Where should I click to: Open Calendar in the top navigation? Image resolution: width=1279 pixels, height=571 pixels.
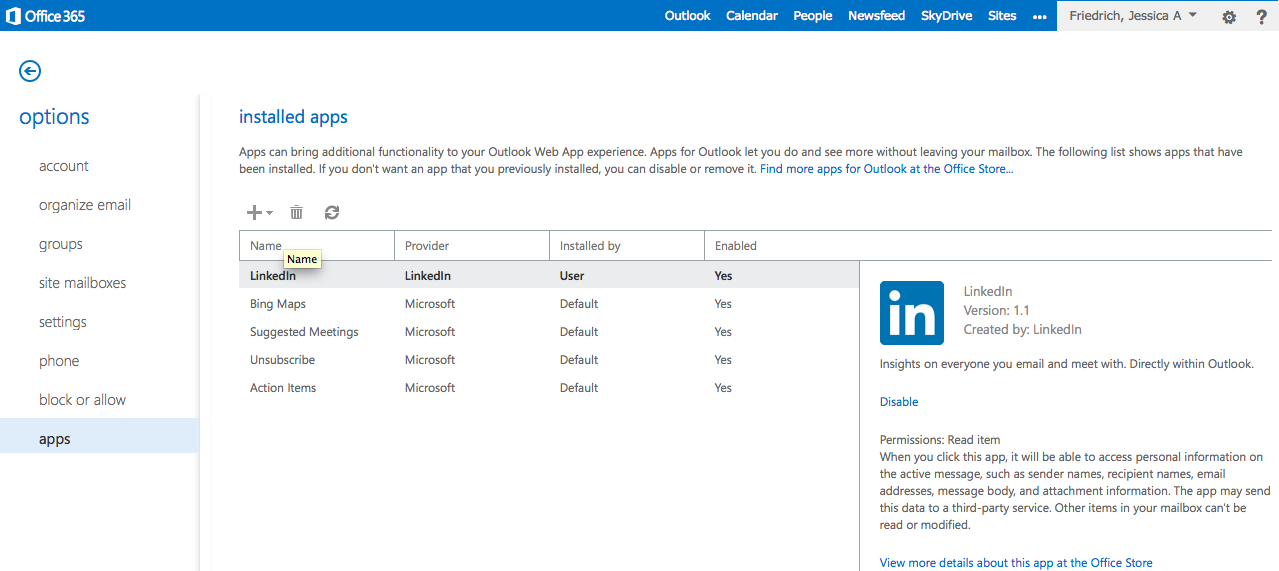[751, 16]
